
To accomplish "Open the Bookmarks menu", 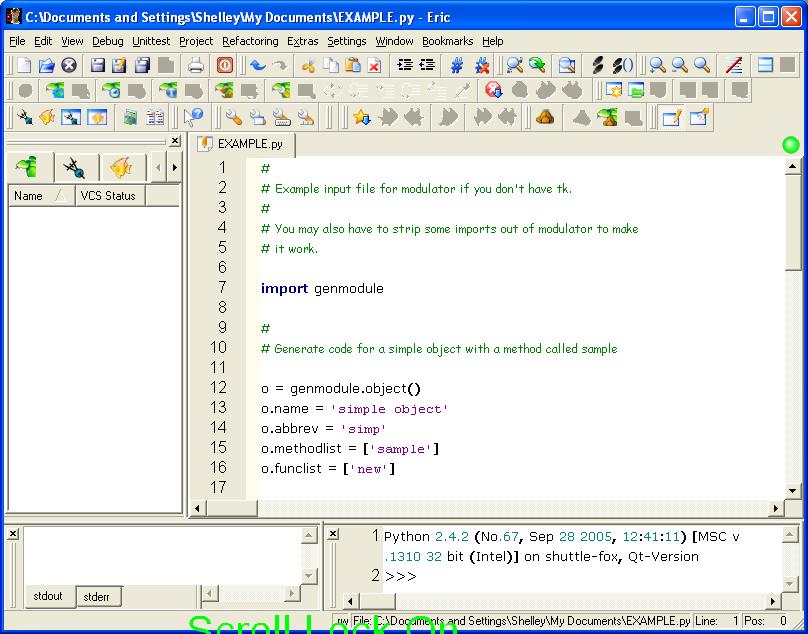I will [x=447, y=41].
